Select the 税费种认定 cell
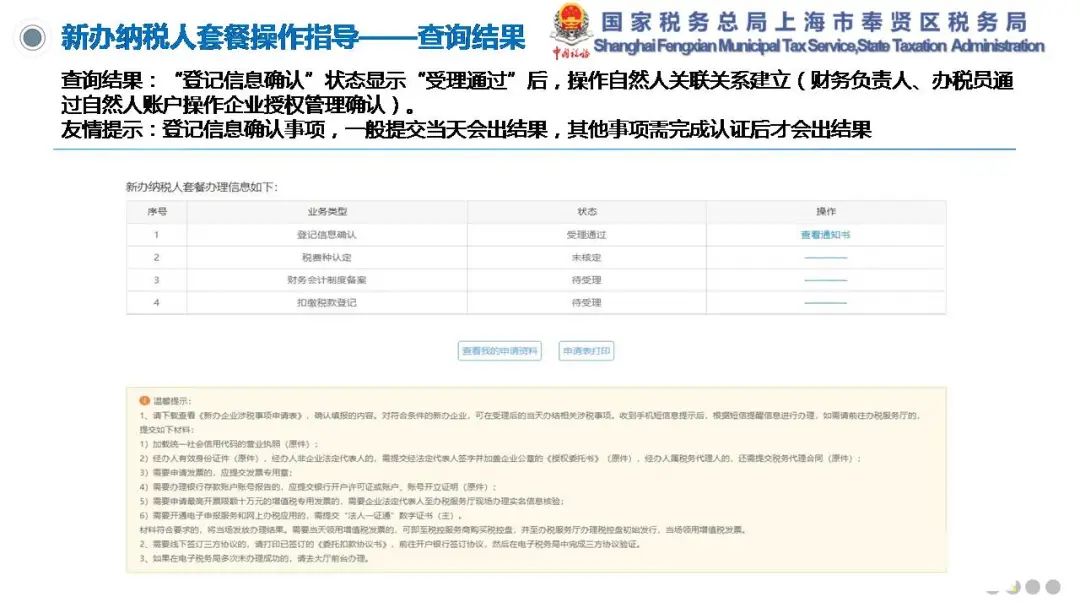Viewport: 1080px width, 608px height. [x=326, y=258]
